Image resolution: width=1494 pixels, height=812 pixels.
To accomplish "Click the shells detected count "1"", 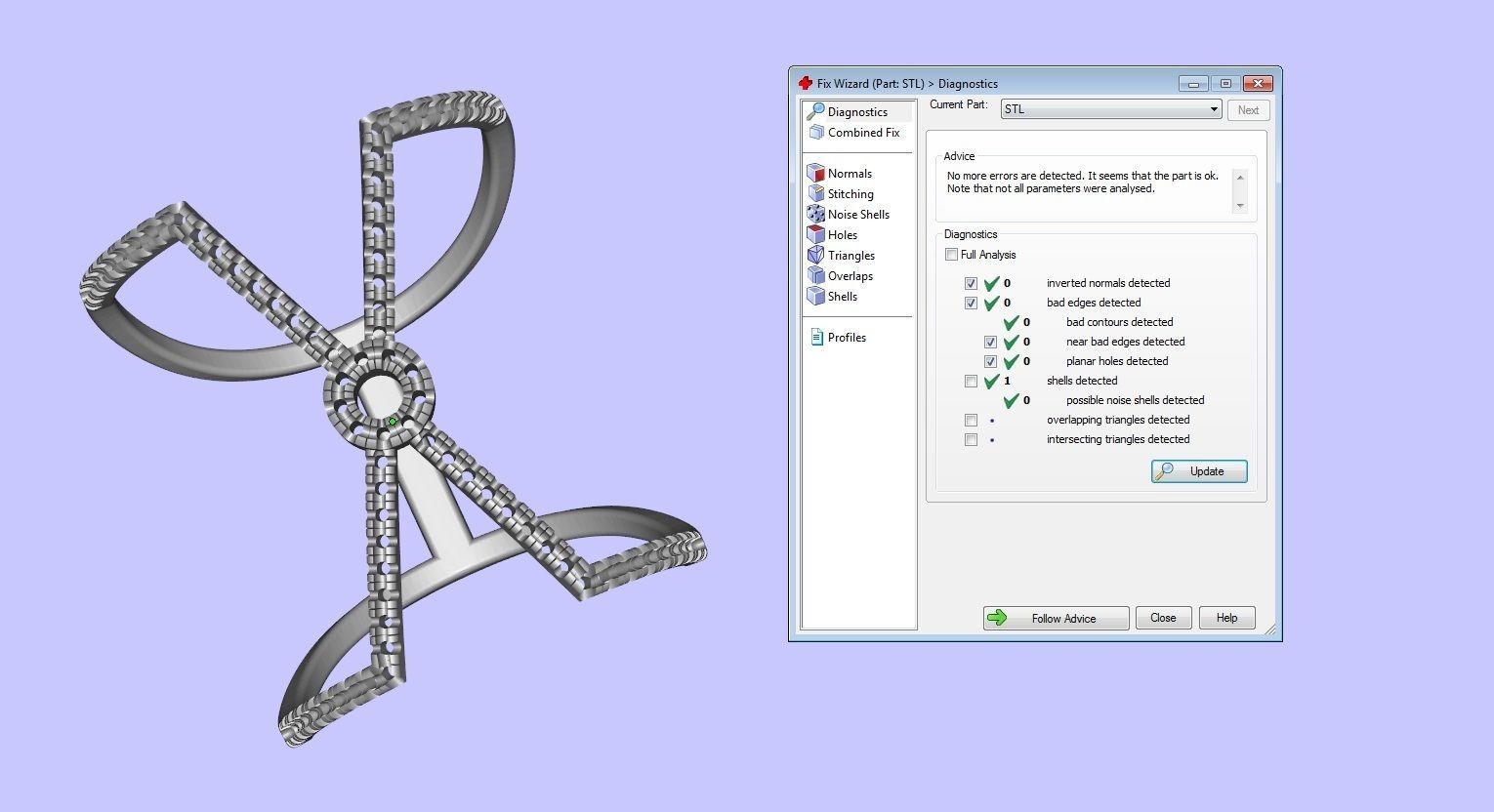I will click(x=1007, y=381).
